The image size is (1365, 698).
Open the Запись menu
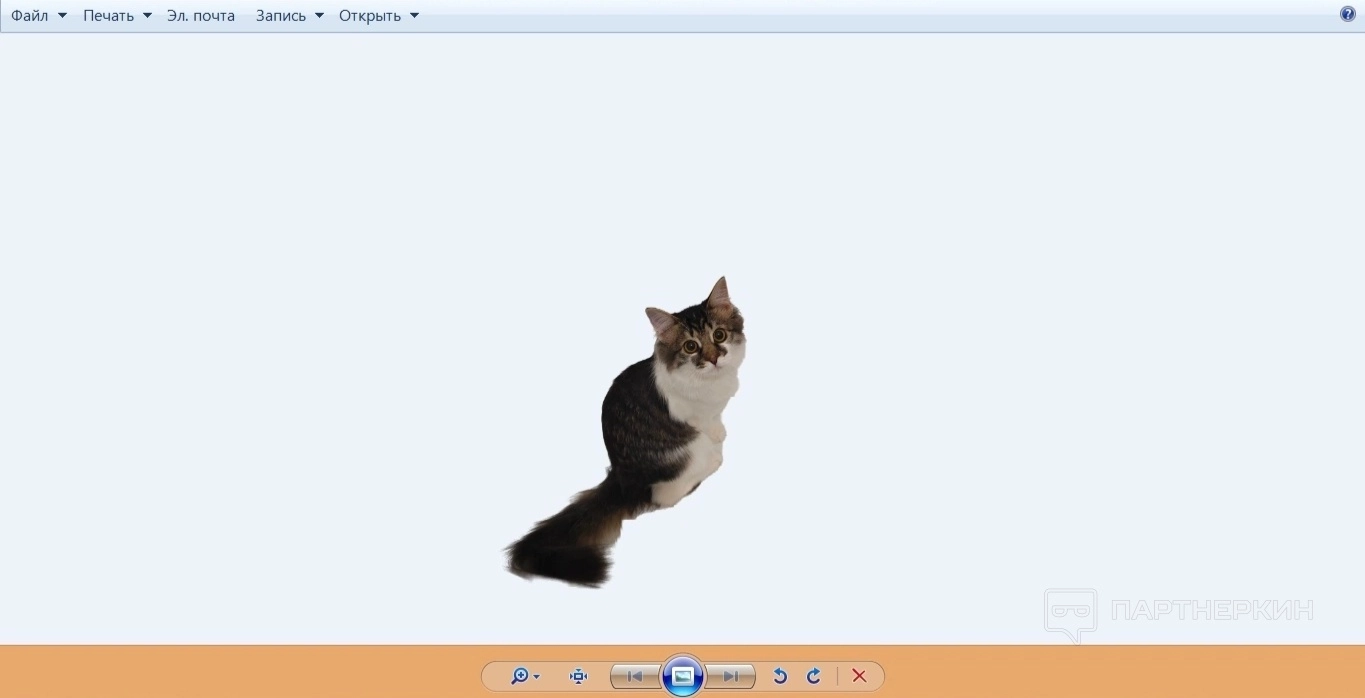pos(289,16)
